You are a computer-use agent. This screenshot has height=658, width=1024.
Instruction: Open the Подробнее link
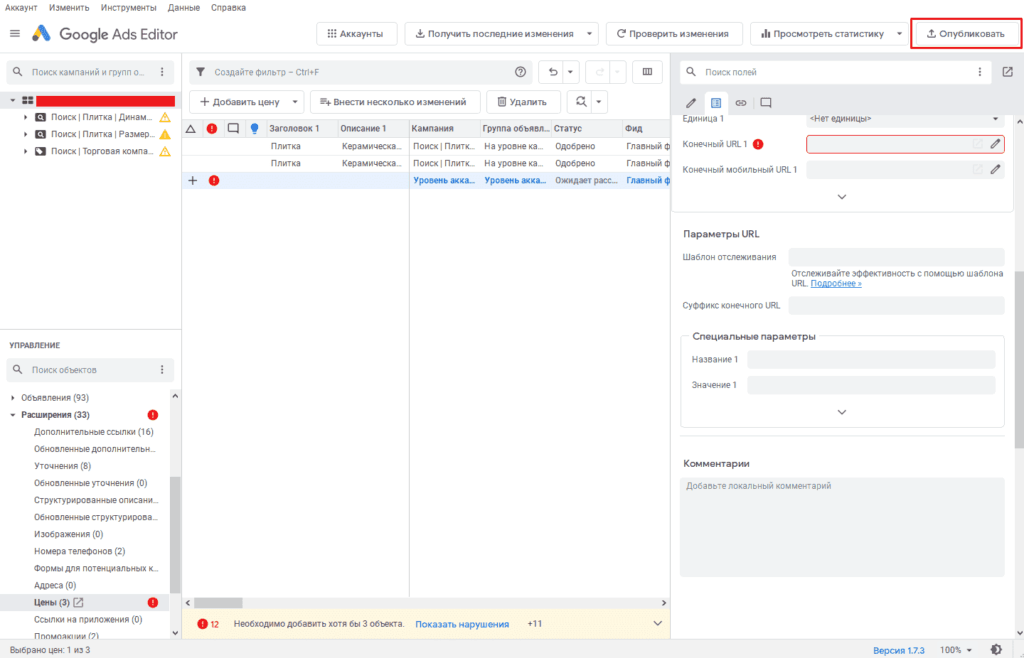[836, 283]
